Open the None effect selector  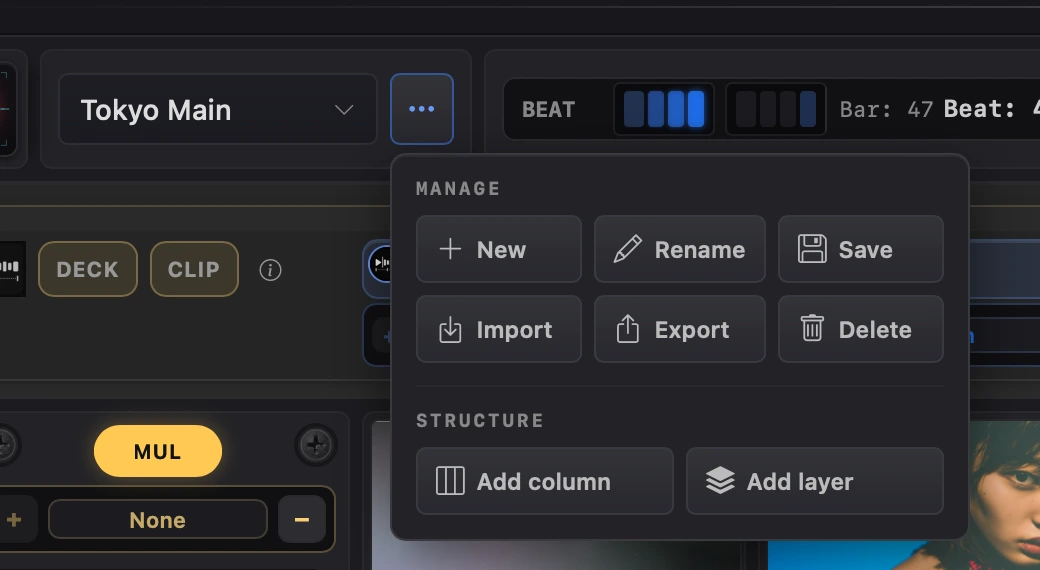click(x=158, y=520)
